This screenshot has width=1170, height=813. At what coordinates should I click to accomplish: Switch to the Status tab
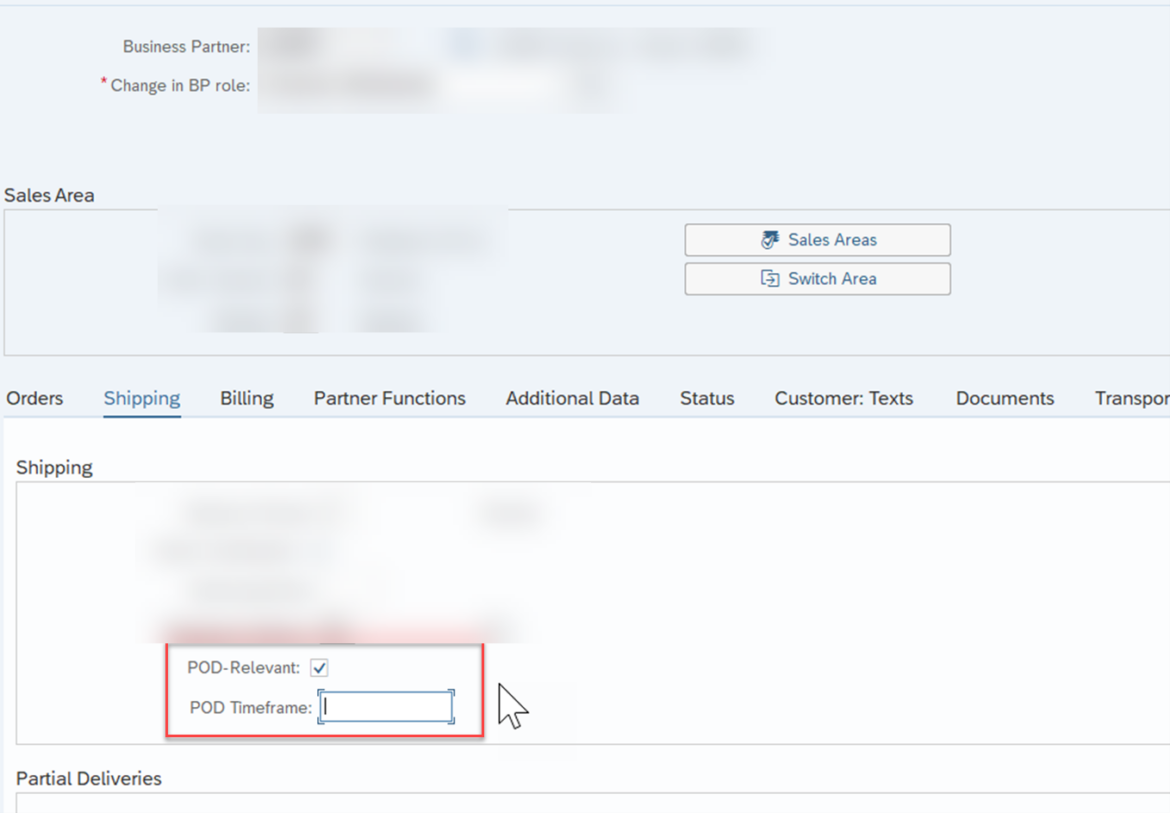(x=706, y=397)
